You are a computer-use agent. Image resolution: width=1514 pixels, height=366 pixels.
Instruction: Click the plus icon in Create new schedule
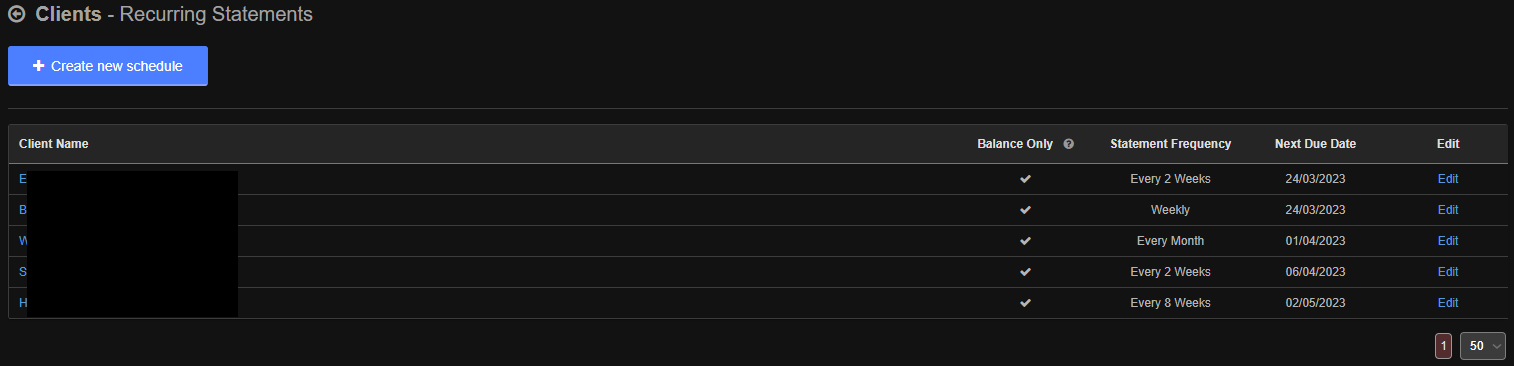(x=39, y=66)
